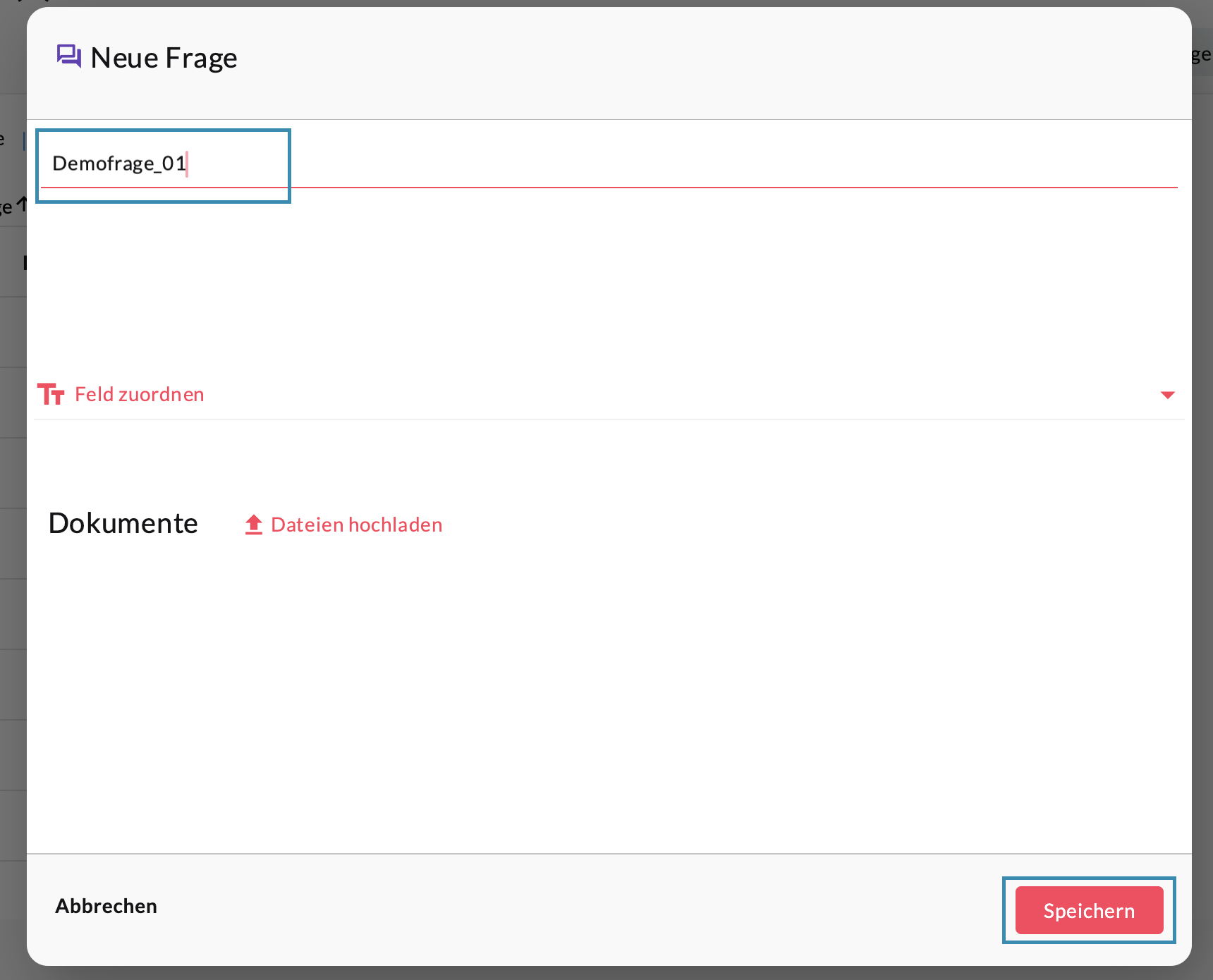1213x980 pixels.
Task: Click the upload arrow icon beside Dateien hochladen
Action: click(x=254, y=525)
